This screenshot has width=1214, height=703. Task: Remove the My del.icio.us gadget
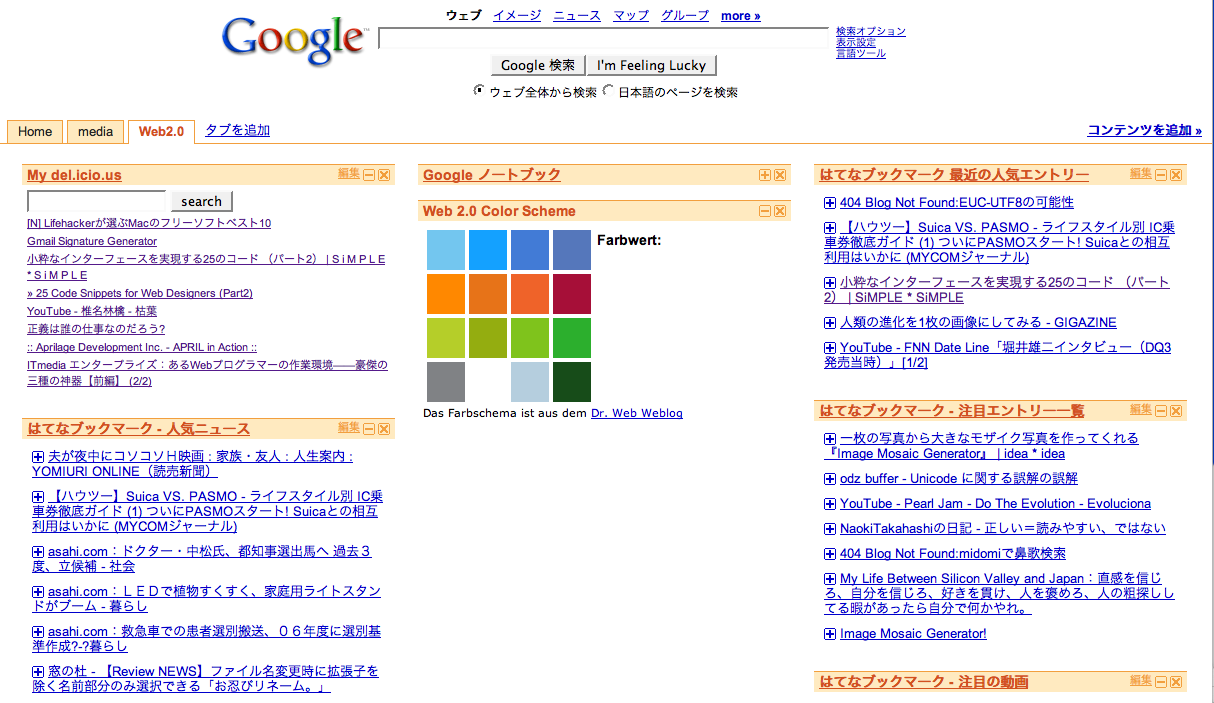coord(384,175)
